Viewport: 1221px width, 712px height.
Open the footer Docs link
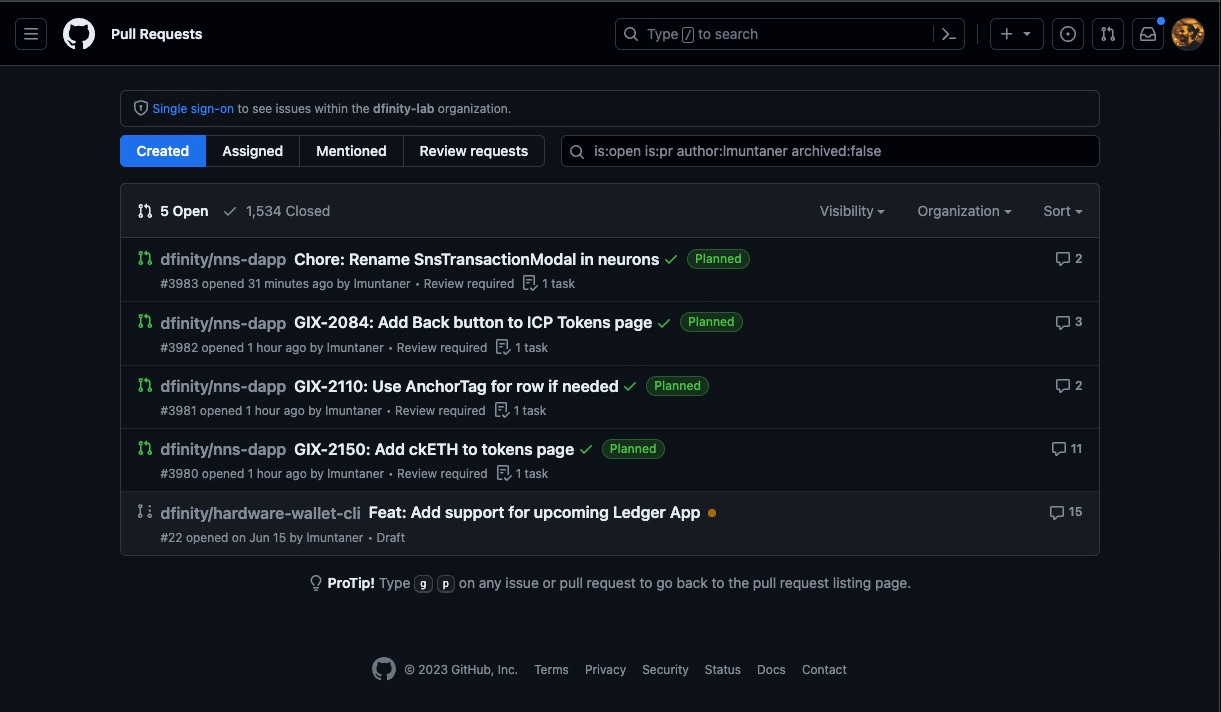pos(771,670)
